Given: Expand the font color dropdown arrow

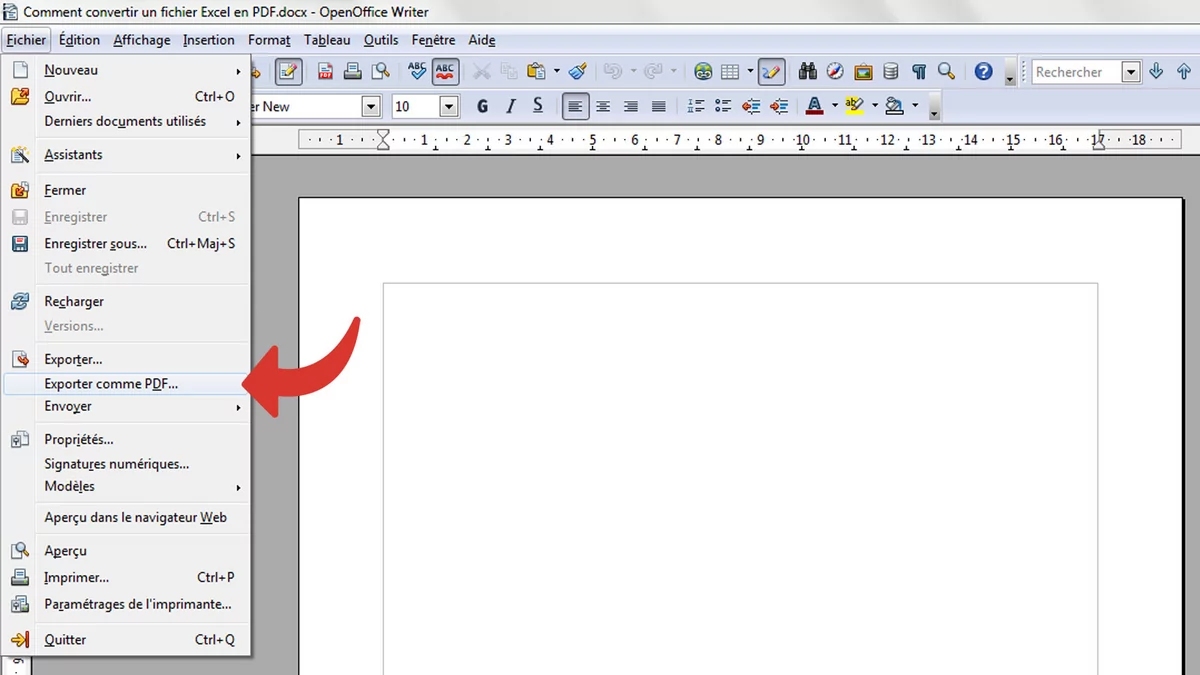Looking at the screenshot, I should coord(834,105).
